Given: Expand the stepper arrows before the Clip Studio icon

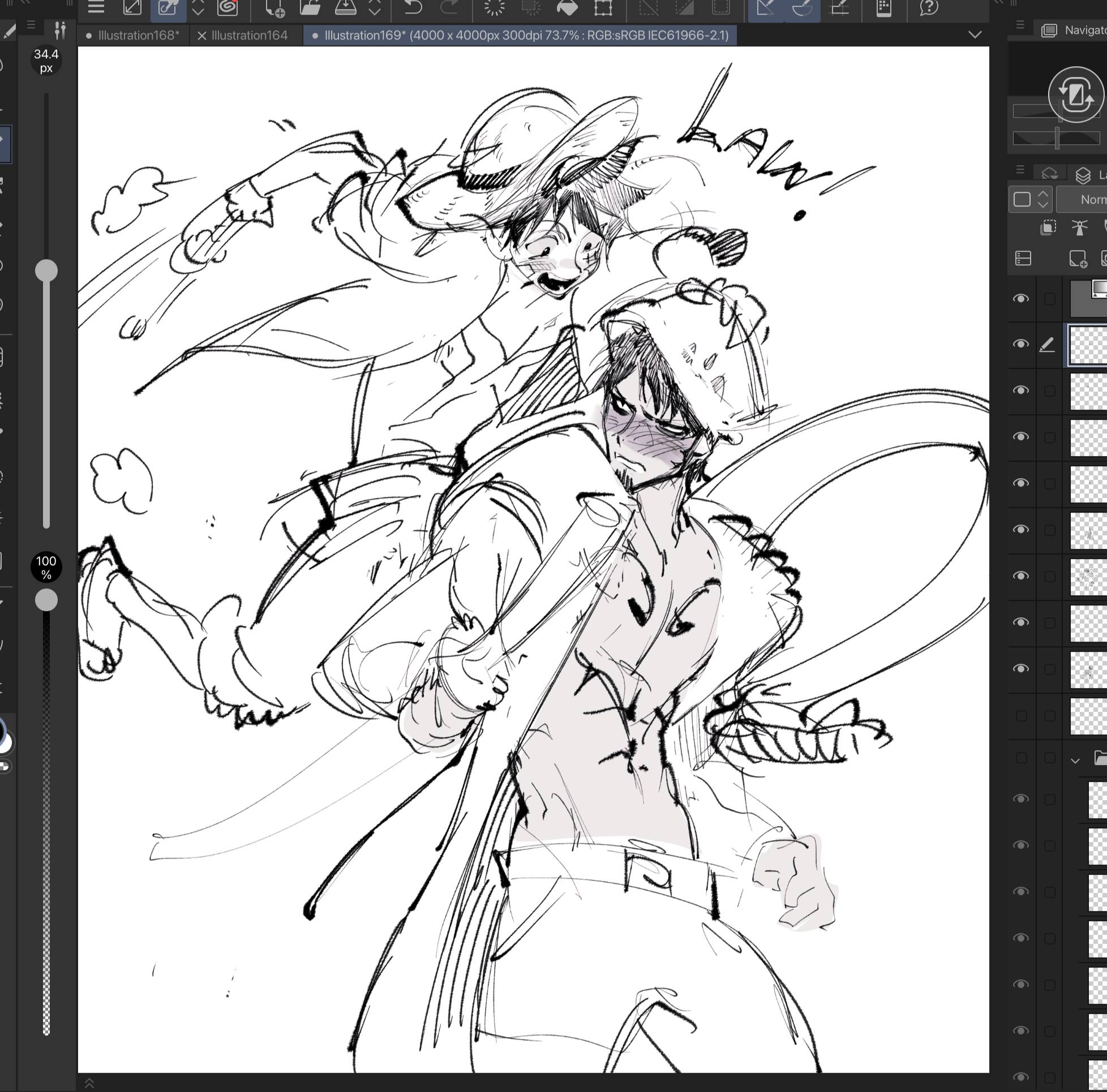Looking at the screenshot, I should click(x=198, y=7).
